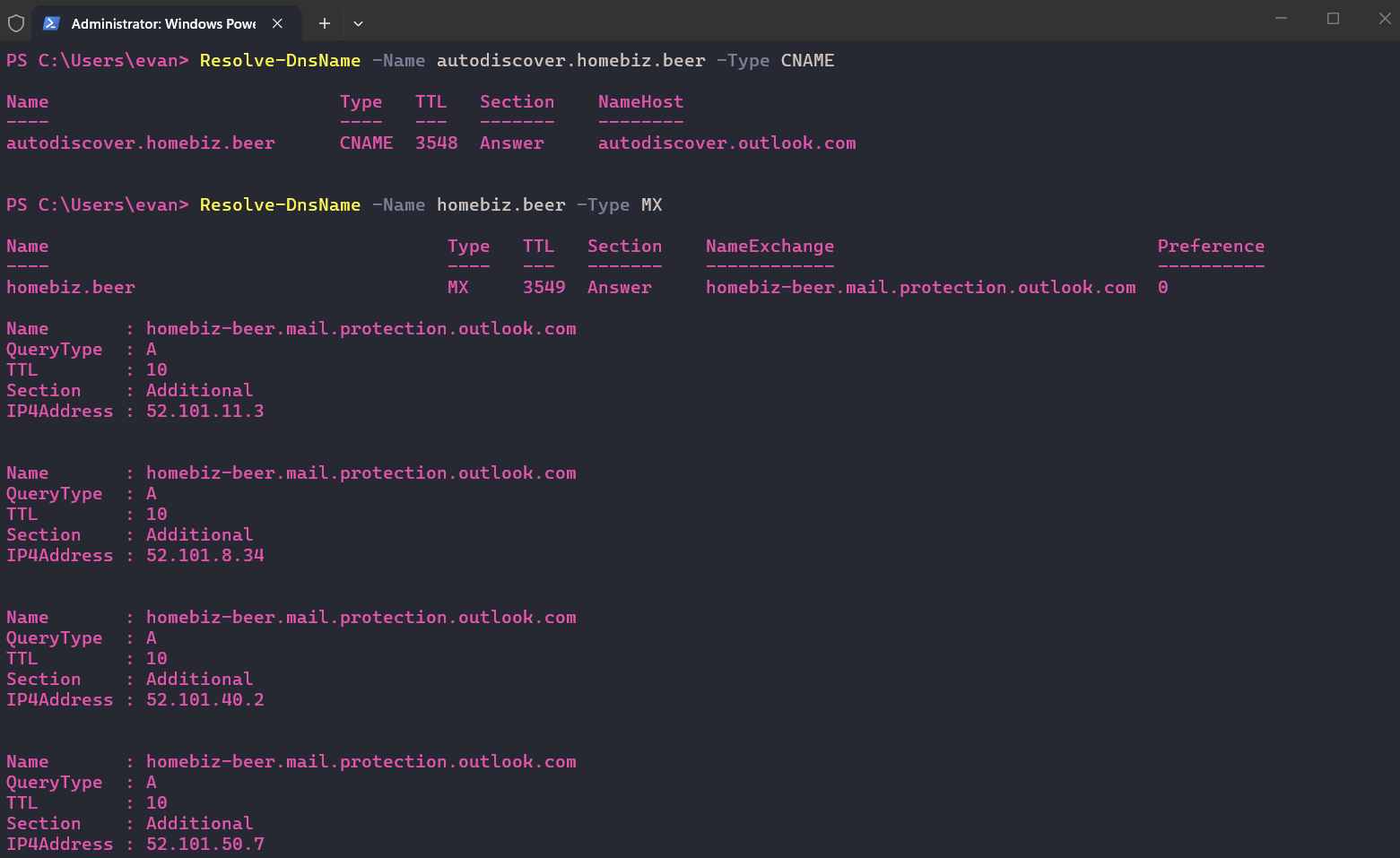Click CNAME at the end of the first command
This screenshot has width=1400, height=858.
click(x=807, y=60)
